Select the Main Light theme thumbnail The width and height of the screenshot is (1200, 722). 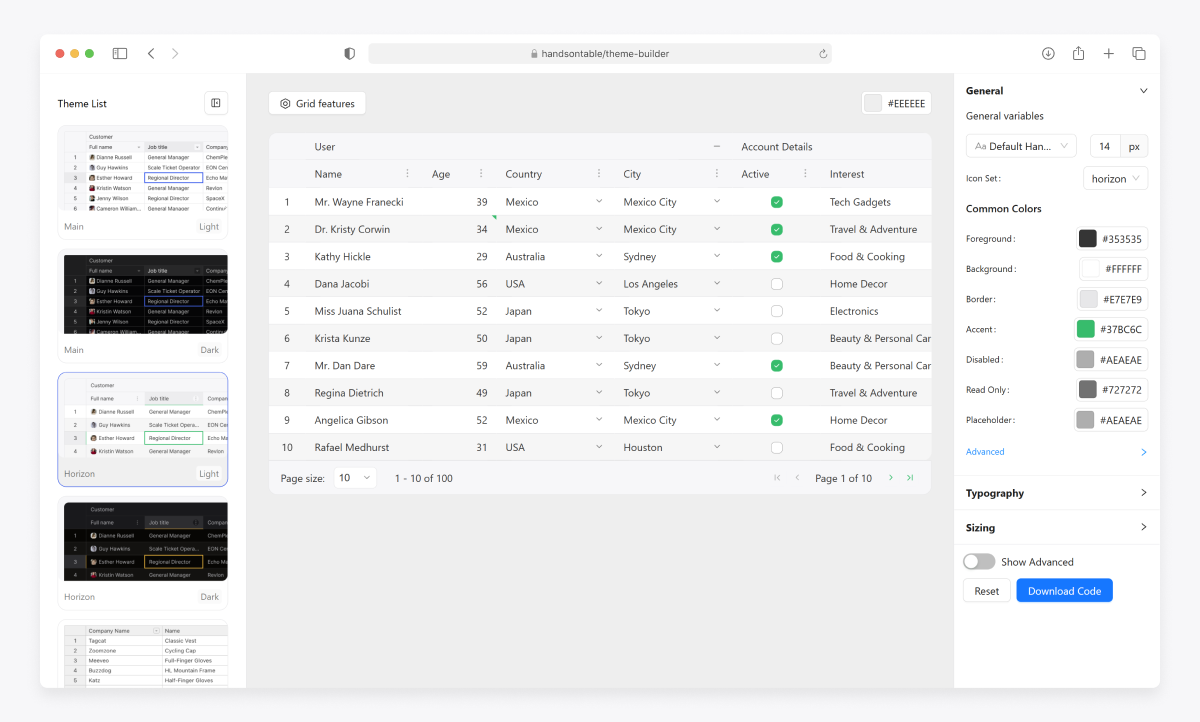pyautogui.click(x=143, y=181)
